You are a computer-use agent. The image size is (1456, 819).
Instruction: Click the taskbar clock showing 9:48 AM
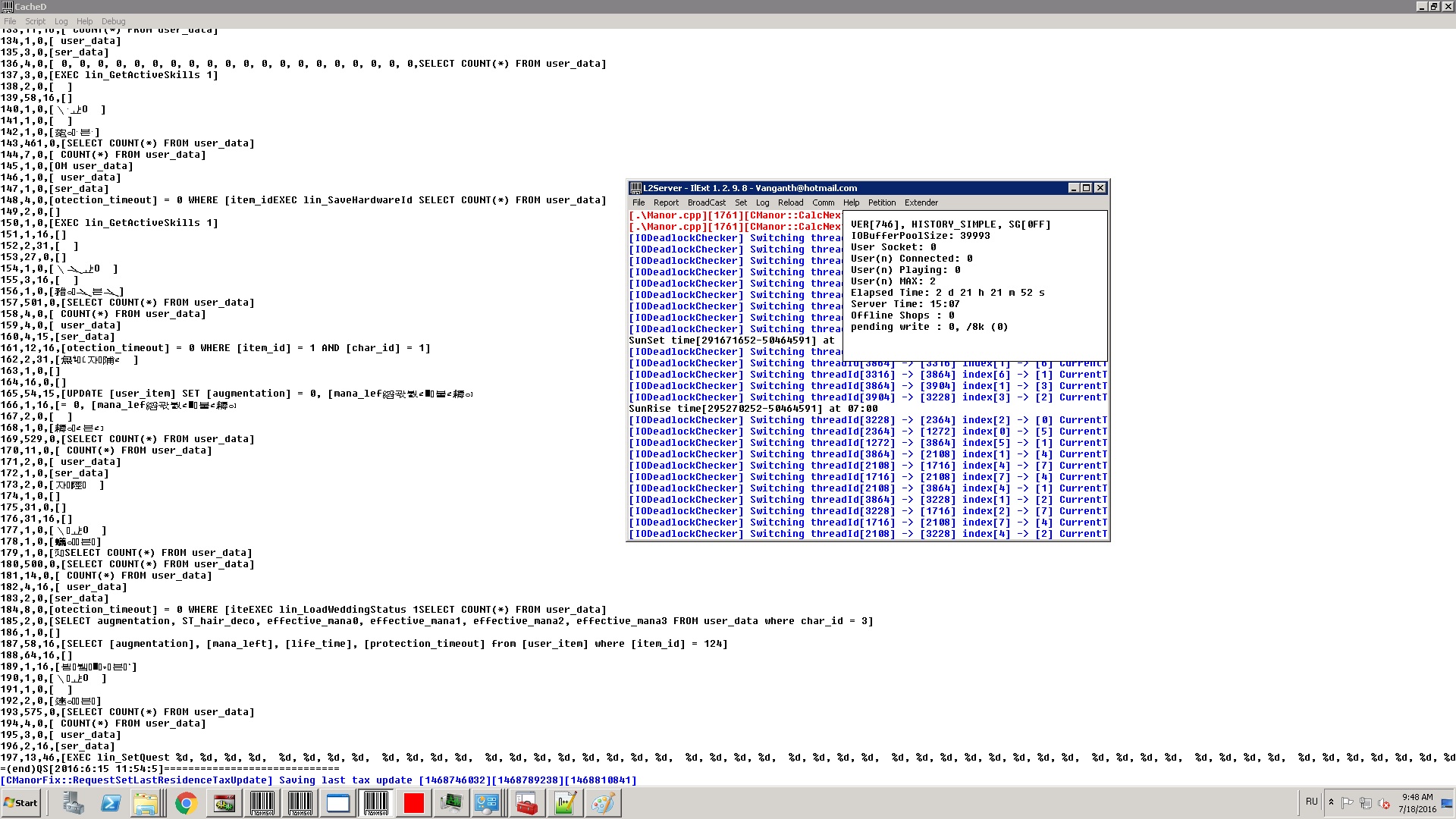[x=1417, y=803]
